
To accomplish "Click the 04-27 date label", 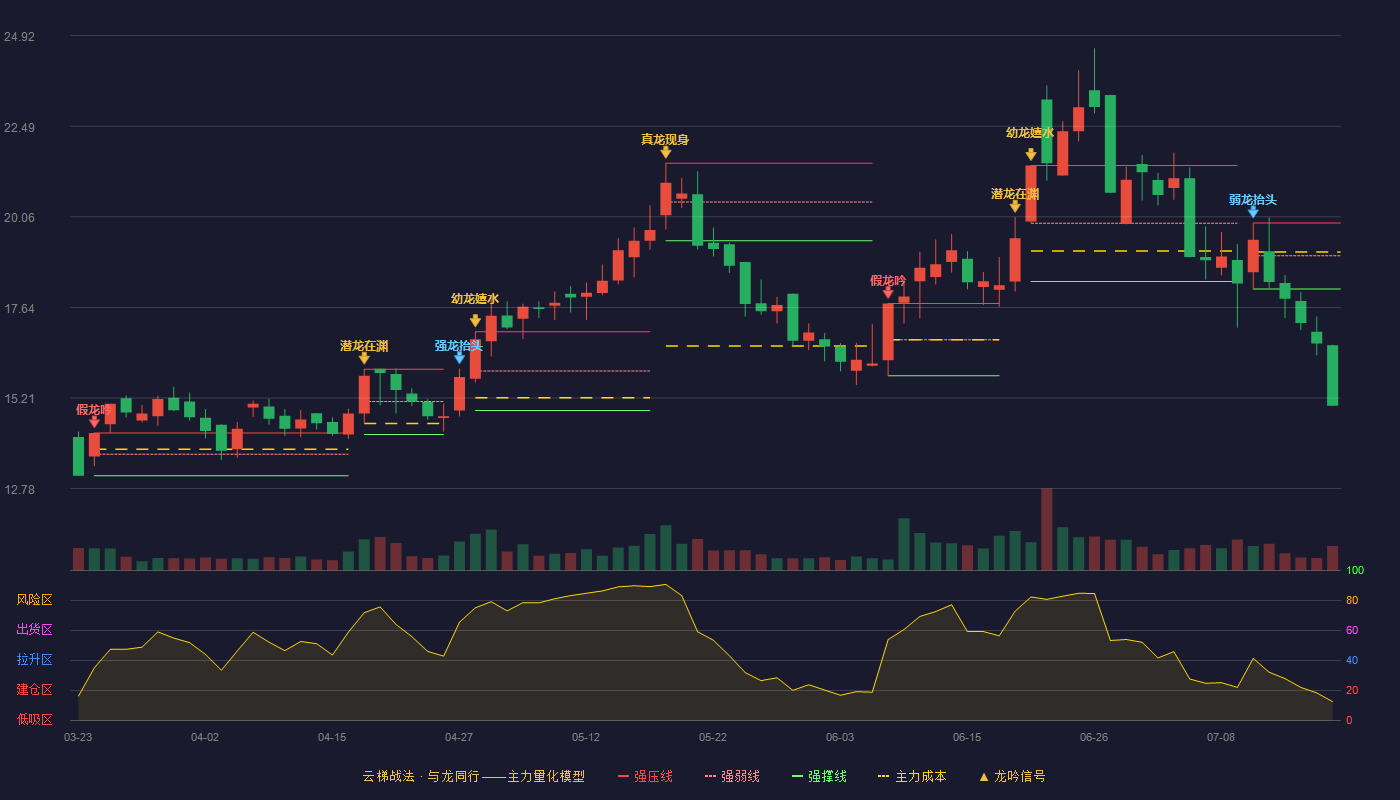I will tap(459, 737).
